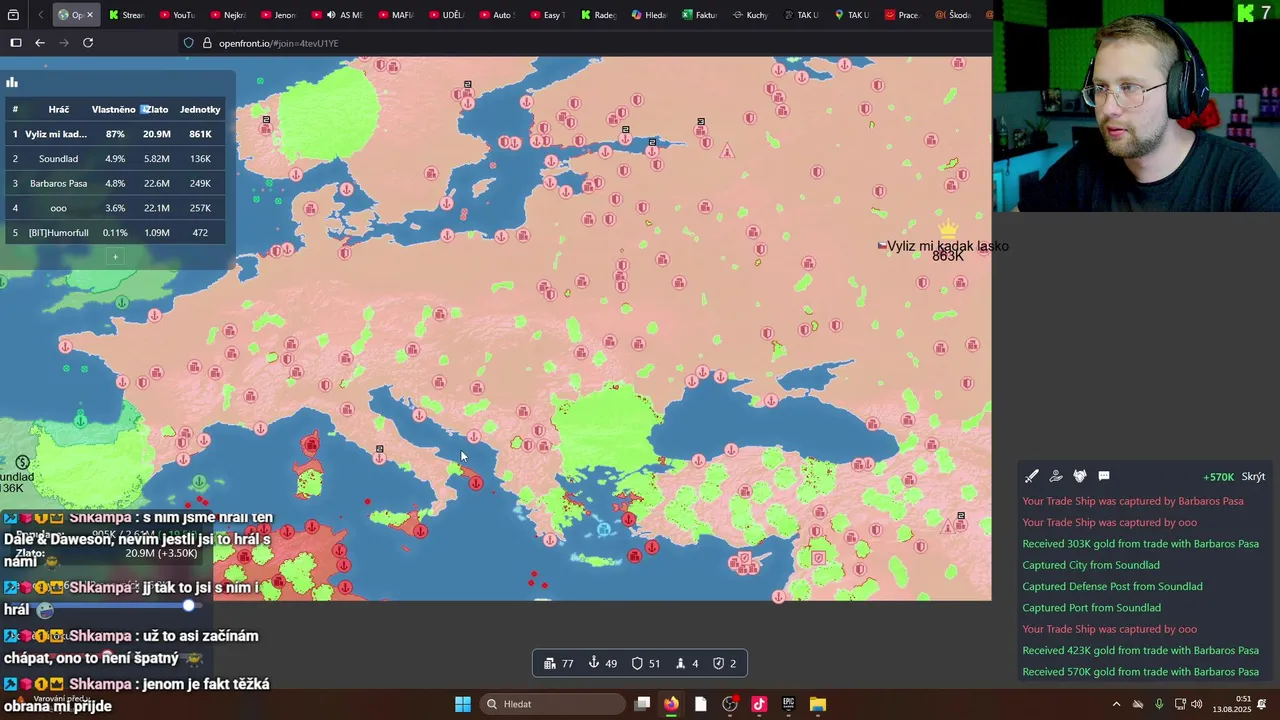1280x720 pixels.
Task: Toggle the leaderboard chart icon
Action: click(12, 83)
